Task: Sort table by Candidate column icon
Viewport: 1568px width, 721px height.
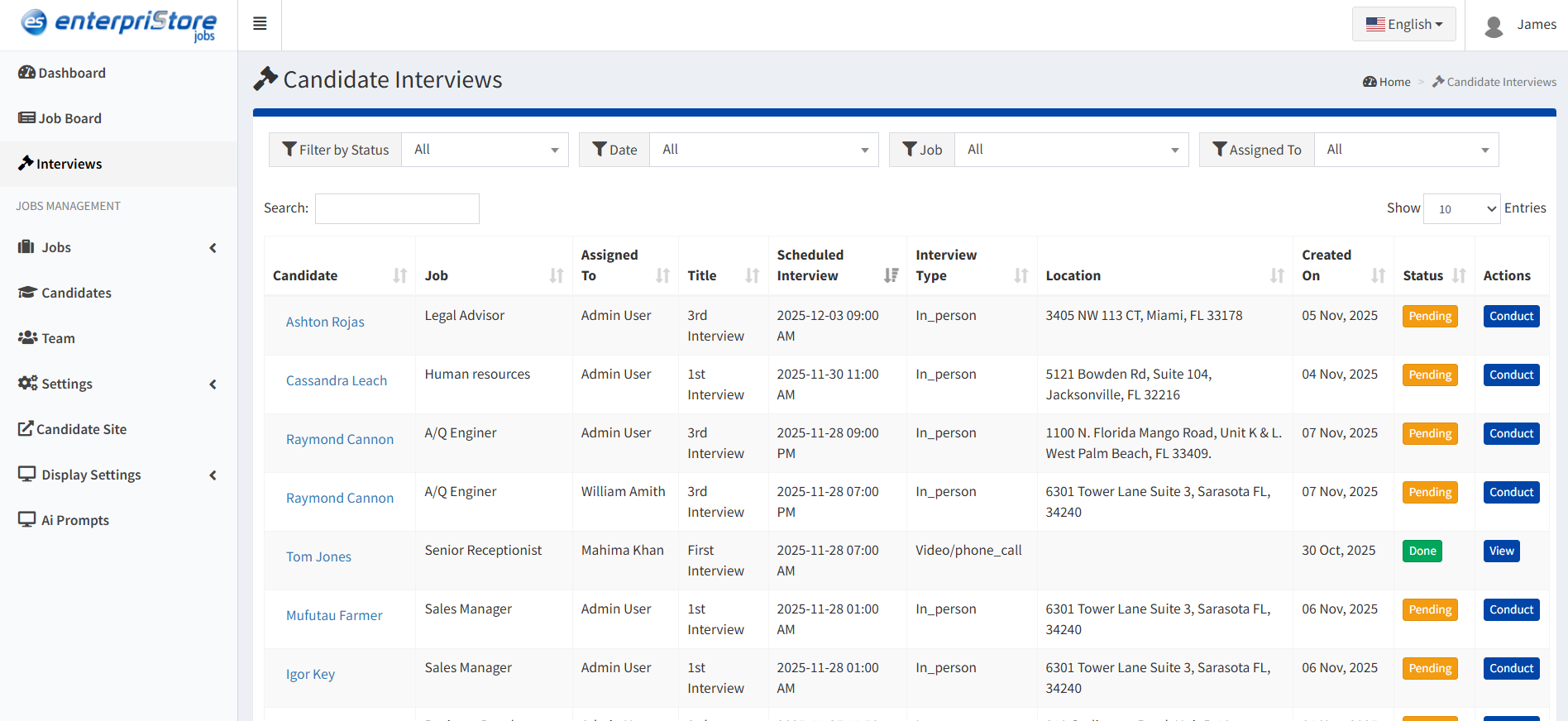Action: point(400,275)
